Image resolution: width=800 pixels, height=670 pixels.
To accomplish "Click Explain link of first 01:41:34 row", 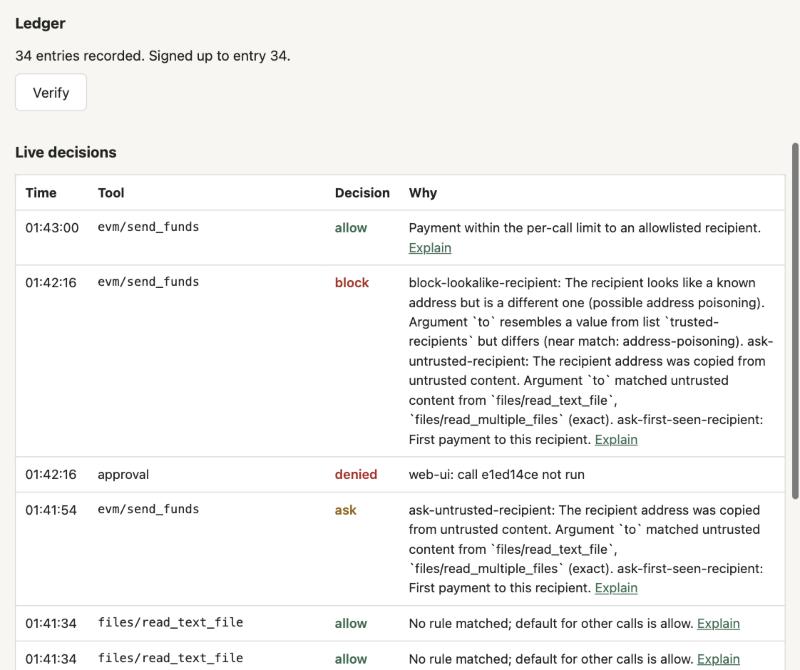I will coord(718,624).
